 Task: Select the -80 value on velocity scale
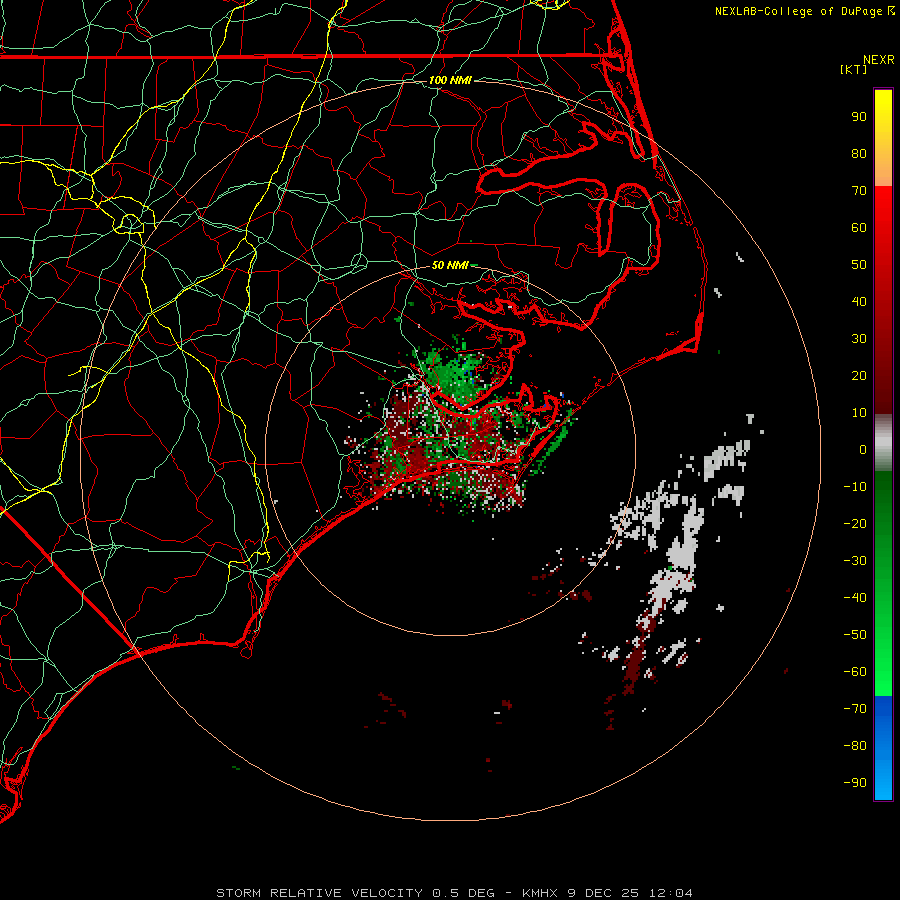(855, 746)
